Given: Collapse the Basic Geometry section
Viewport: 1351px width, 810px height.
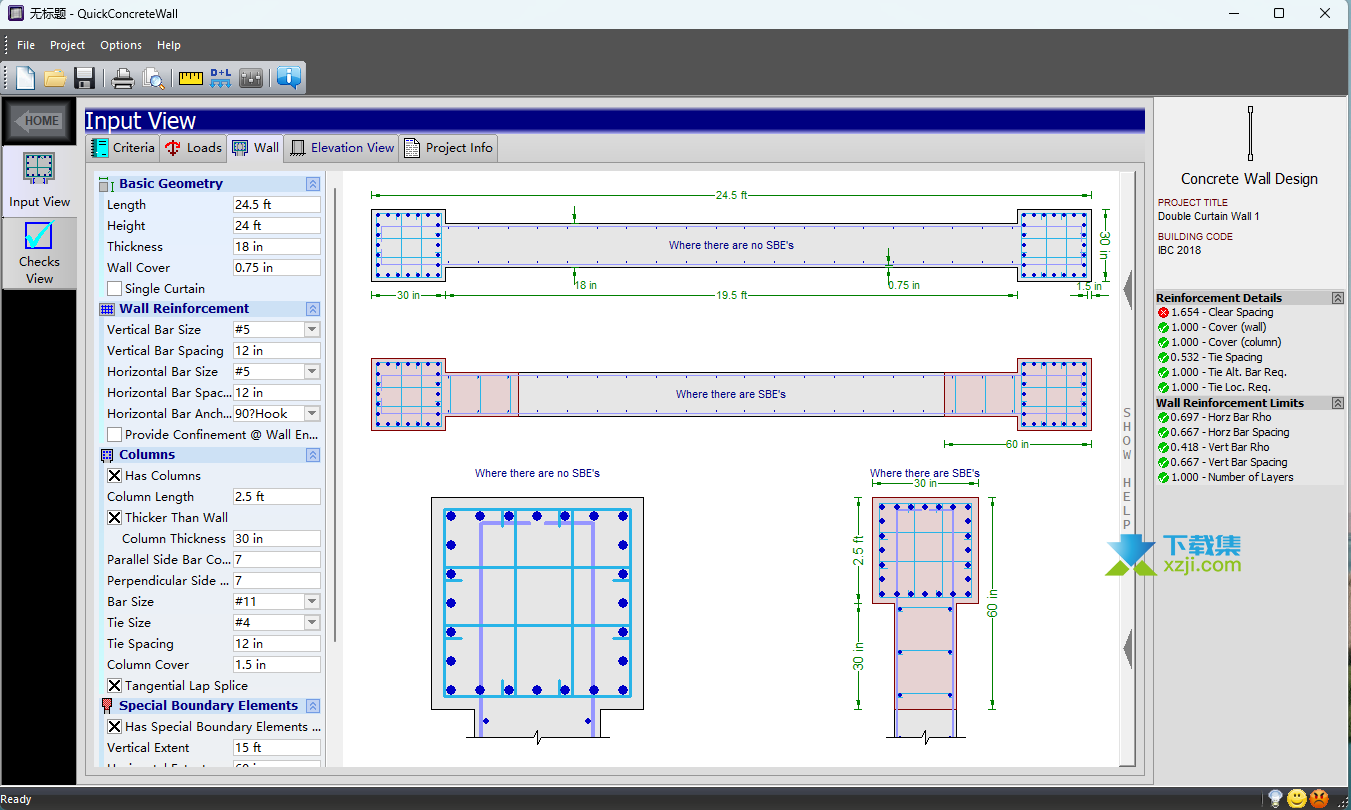Looking at the screenshot, I should click(x=313, y=184).
